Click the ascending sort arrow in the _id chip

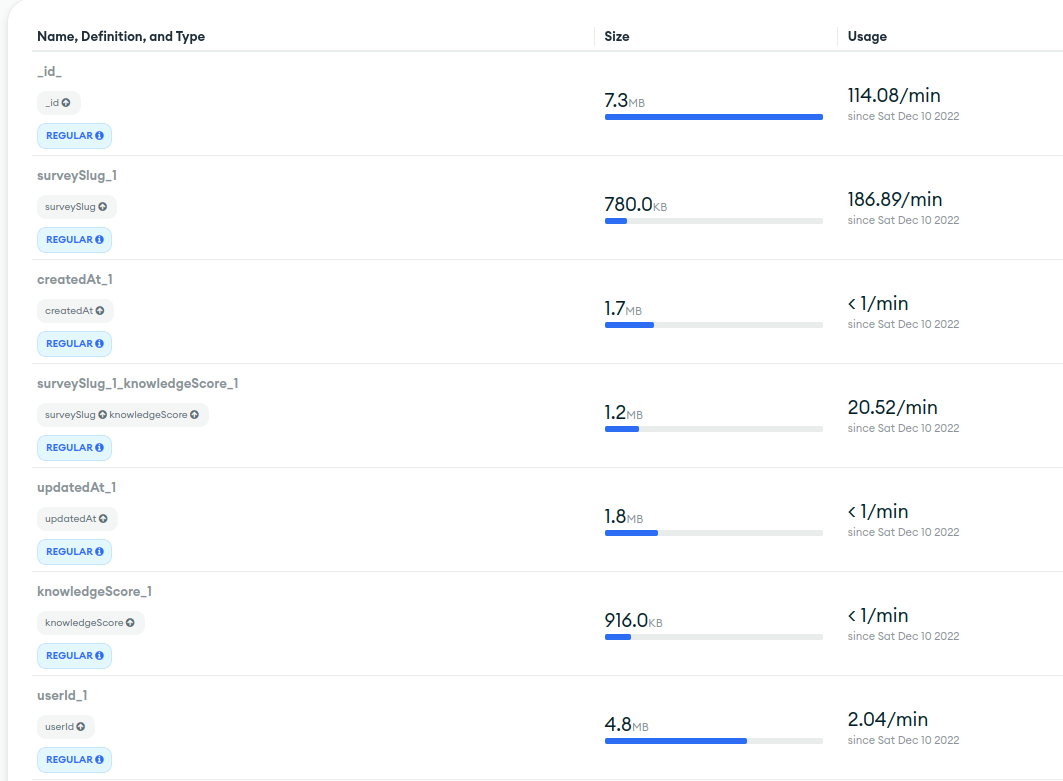point(66,103)
